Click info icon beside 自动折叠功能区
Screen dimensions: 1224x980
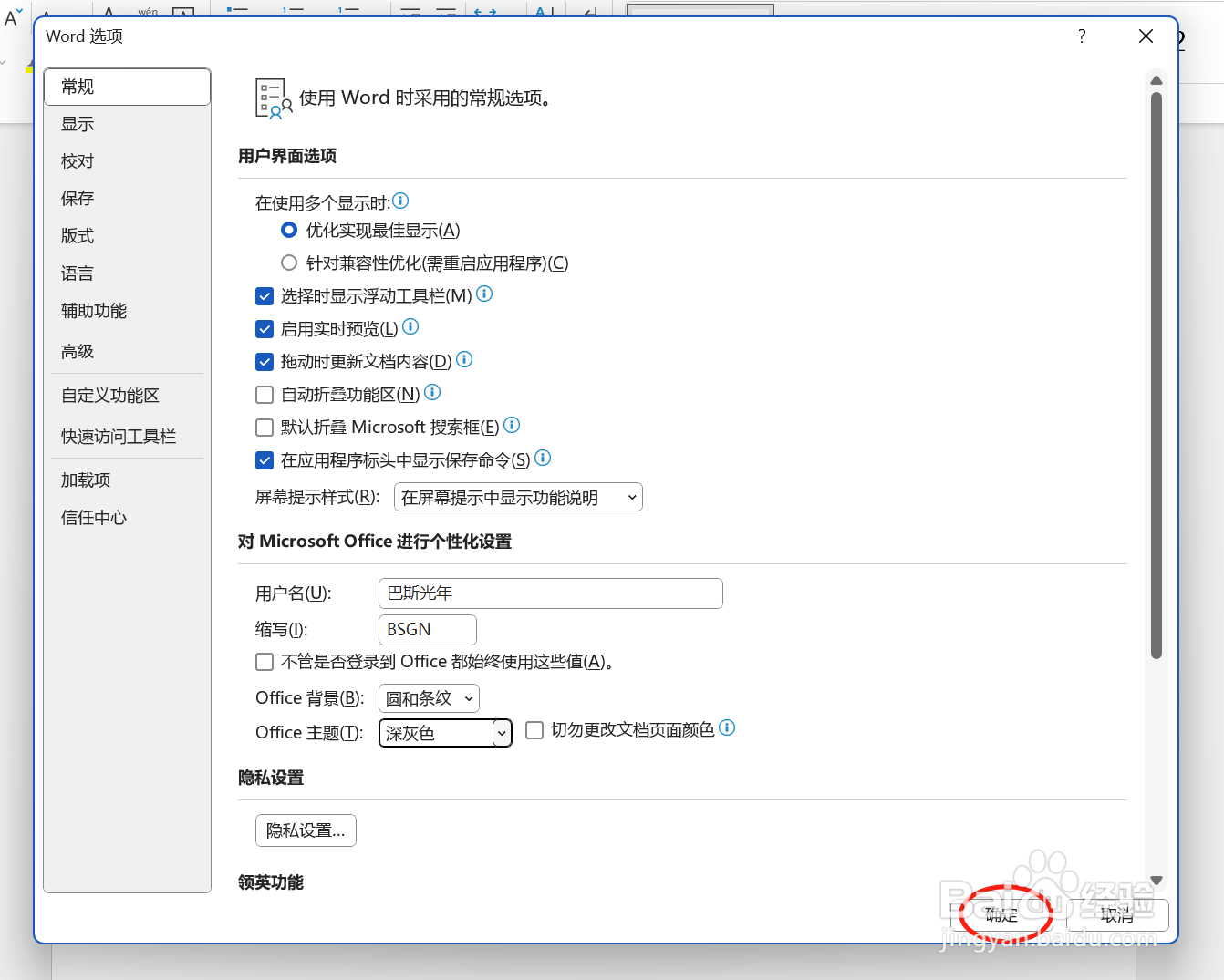click(x=432, y=392)
